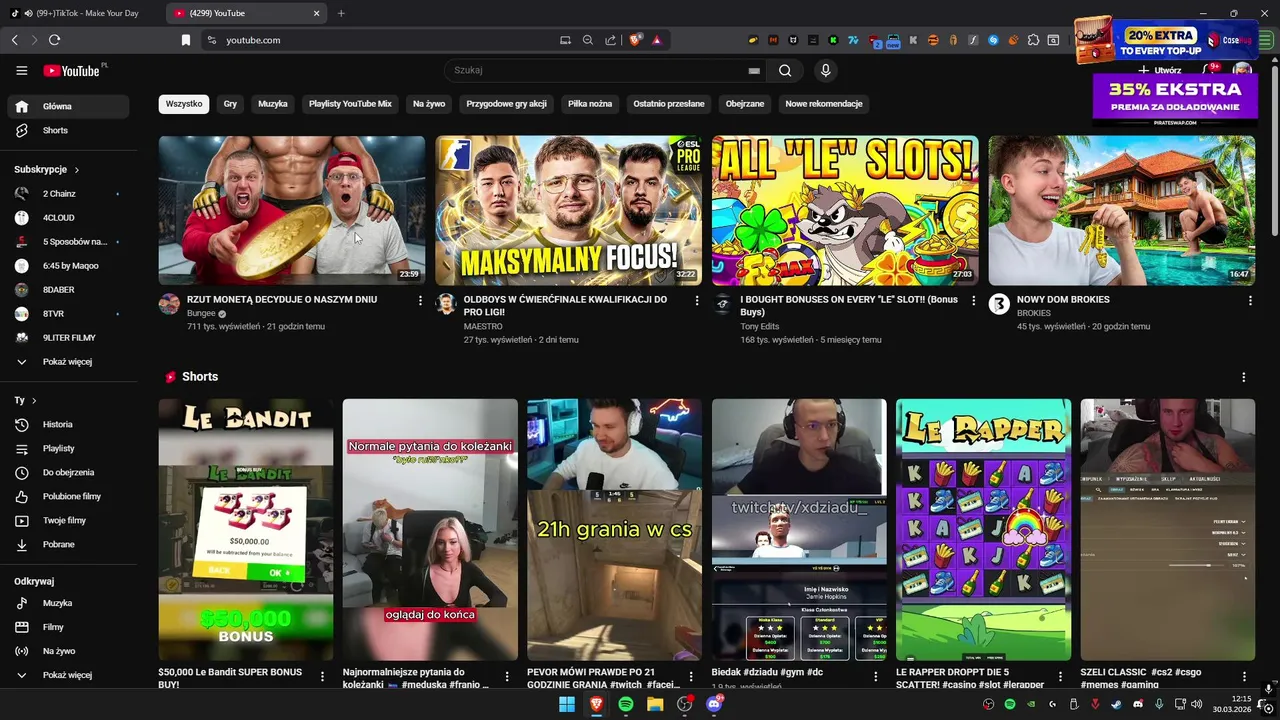Viewport: 1280px width, 720px height.
Task: Open options for $50,000 Le Bandit short
Action: coord(322,677)
